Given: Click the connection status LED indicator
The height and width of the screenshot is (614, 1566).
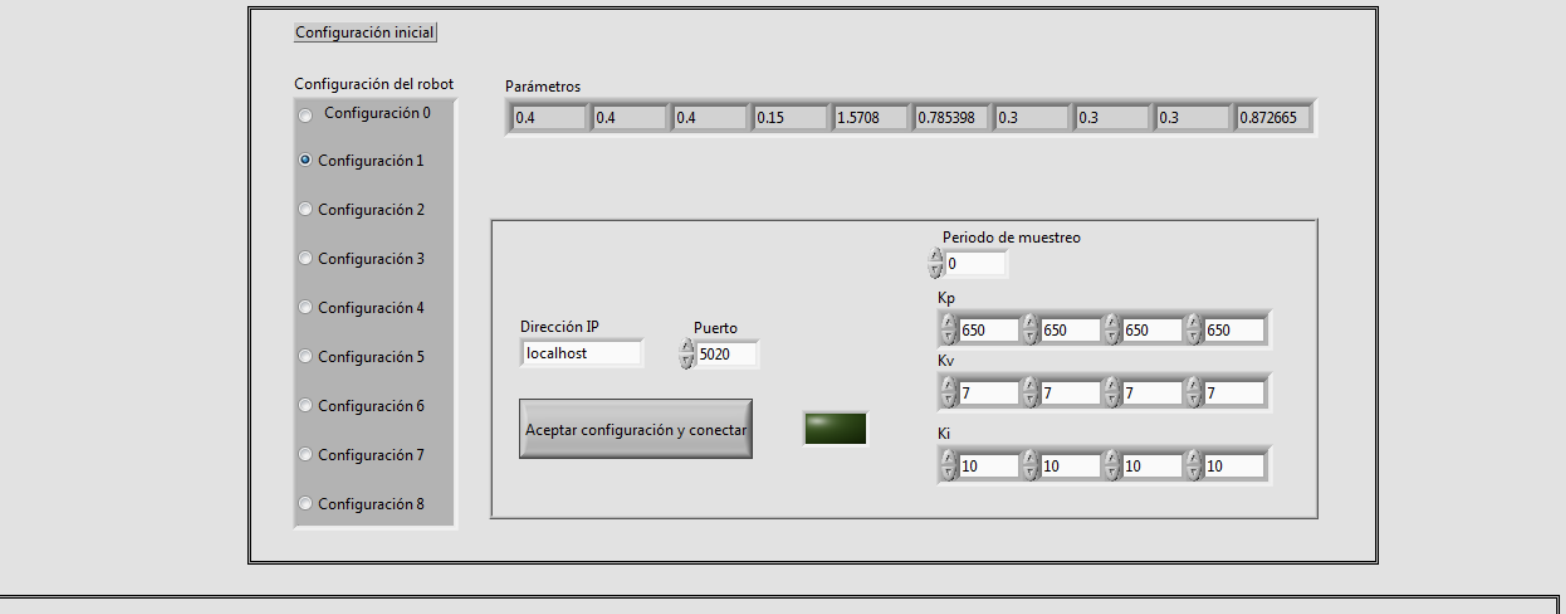Looking at the screenshot, I should point(835,428).
